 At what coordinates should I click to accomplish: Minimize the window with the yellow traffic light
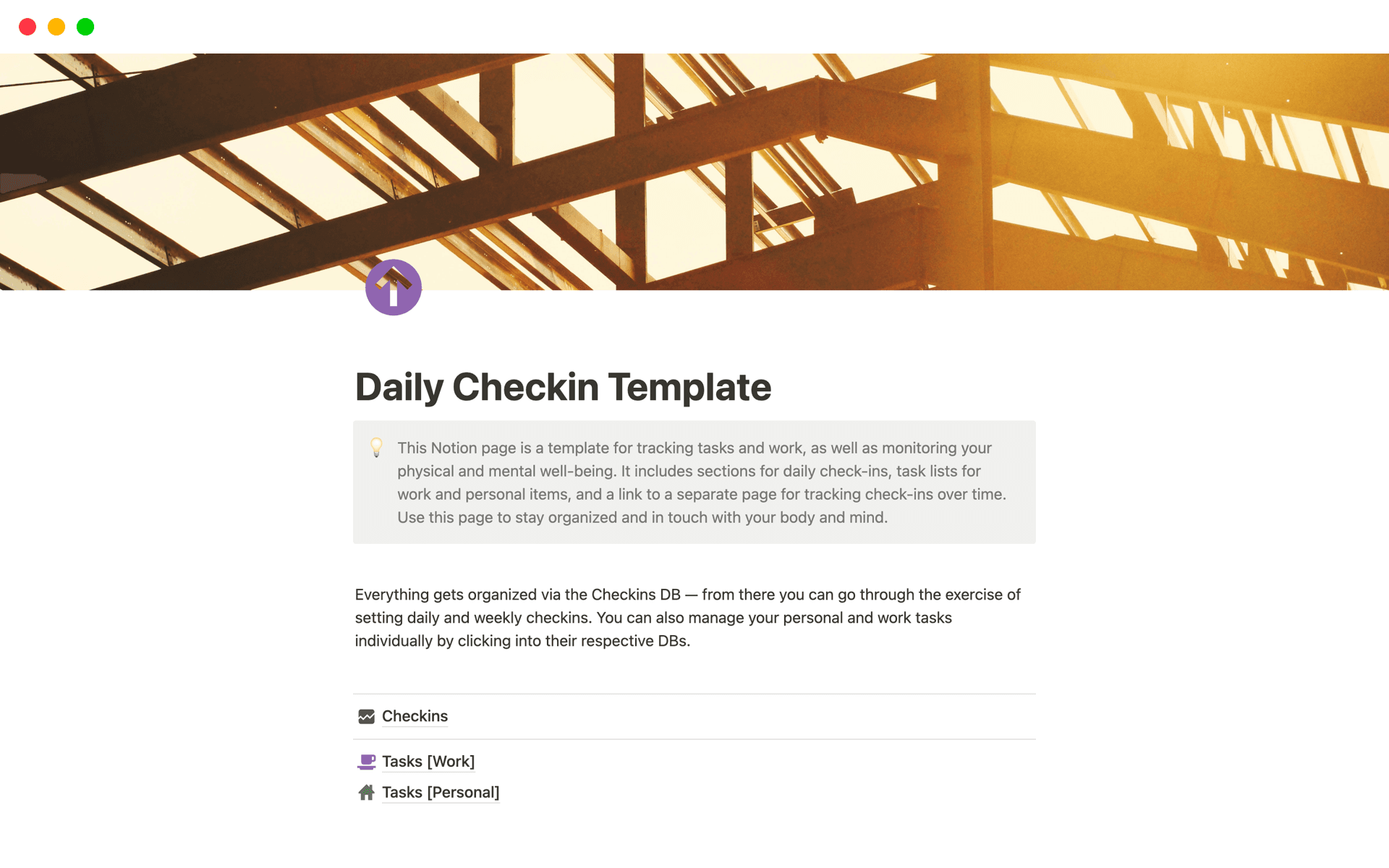(x=56, y=27)
